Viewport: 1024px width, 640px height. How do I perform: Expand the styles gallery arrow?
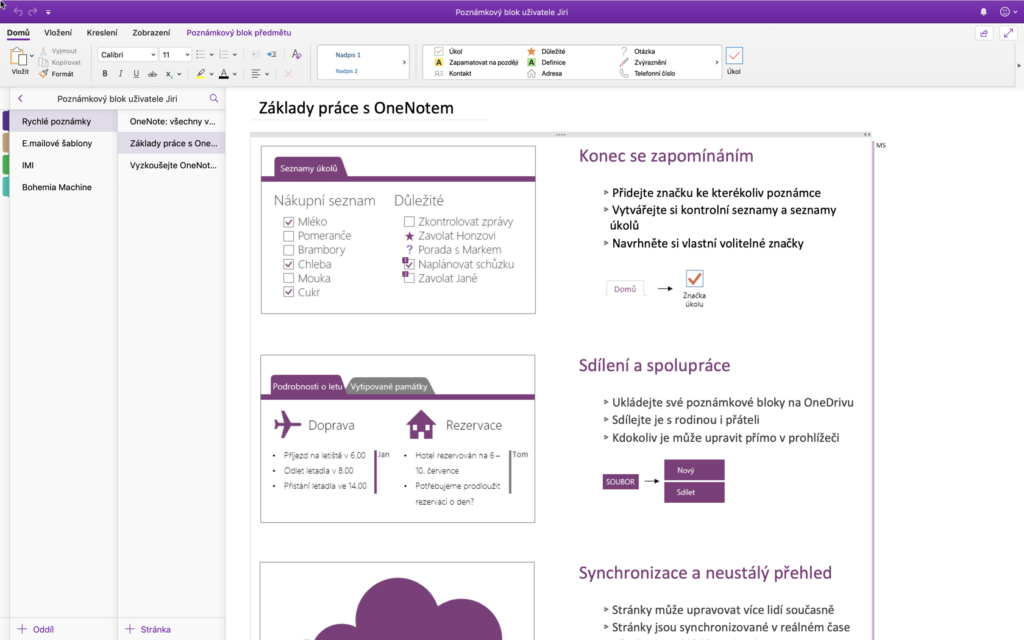[x=404, y=63]
